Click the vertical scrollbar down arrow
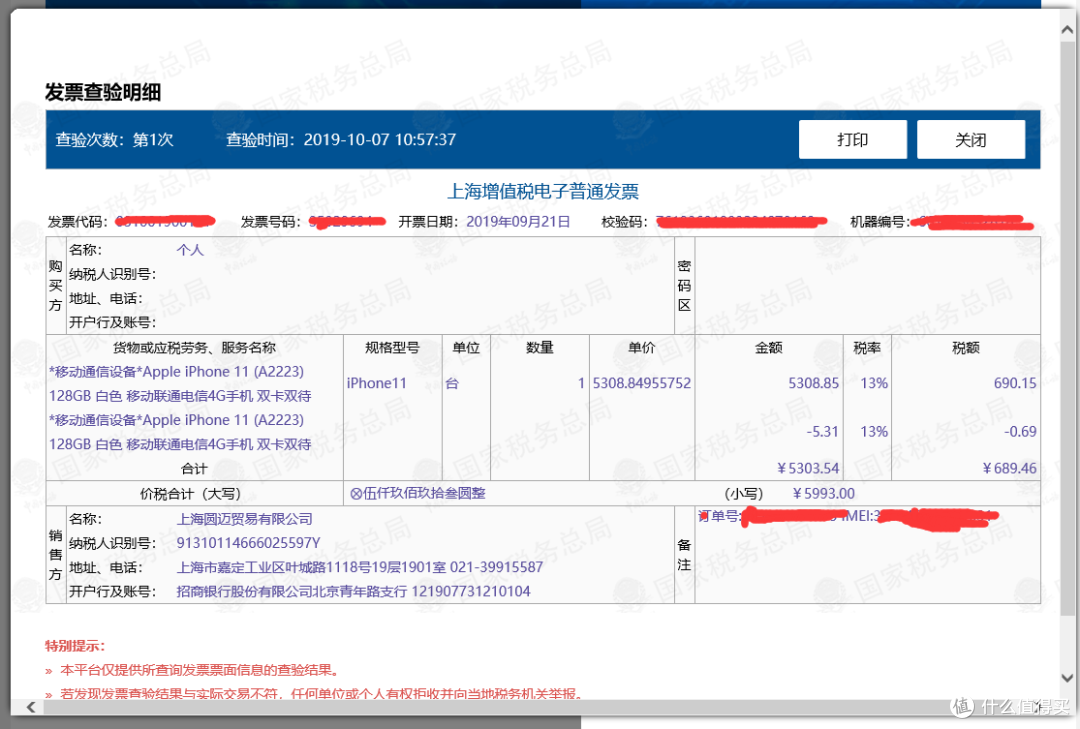The width and height of the screenshot is (1080, 729). 1067,678
